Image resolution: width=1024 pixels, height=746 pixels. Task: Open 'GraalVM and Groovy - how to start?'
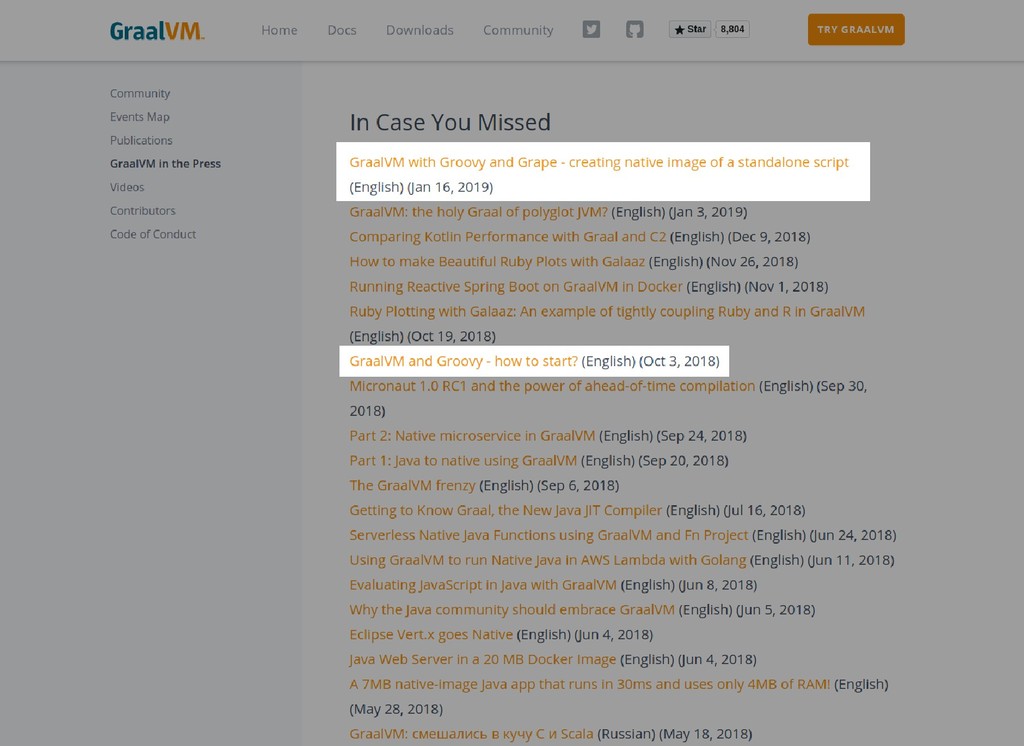click(x=464, y=361)
